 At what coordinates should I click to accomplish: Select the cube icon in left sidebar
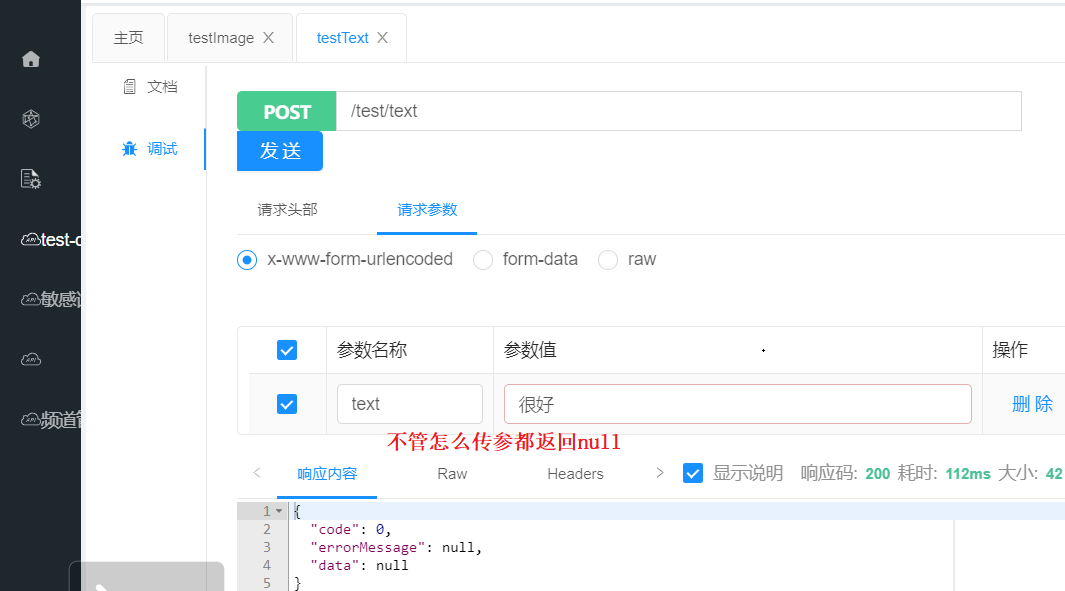click(x=30, y=119)
